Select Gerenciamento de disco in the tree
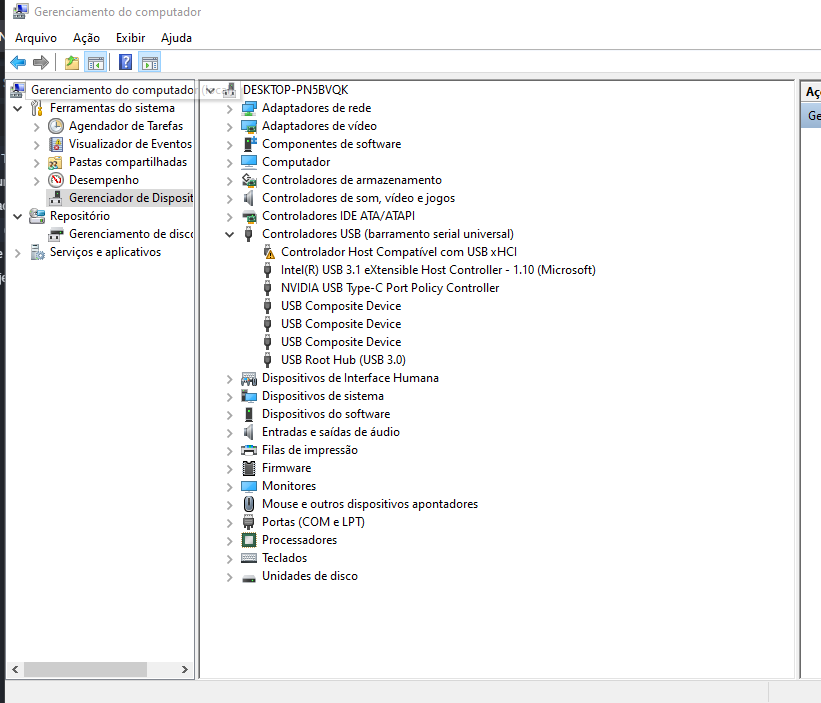821x703 pixels. [131, 234]
